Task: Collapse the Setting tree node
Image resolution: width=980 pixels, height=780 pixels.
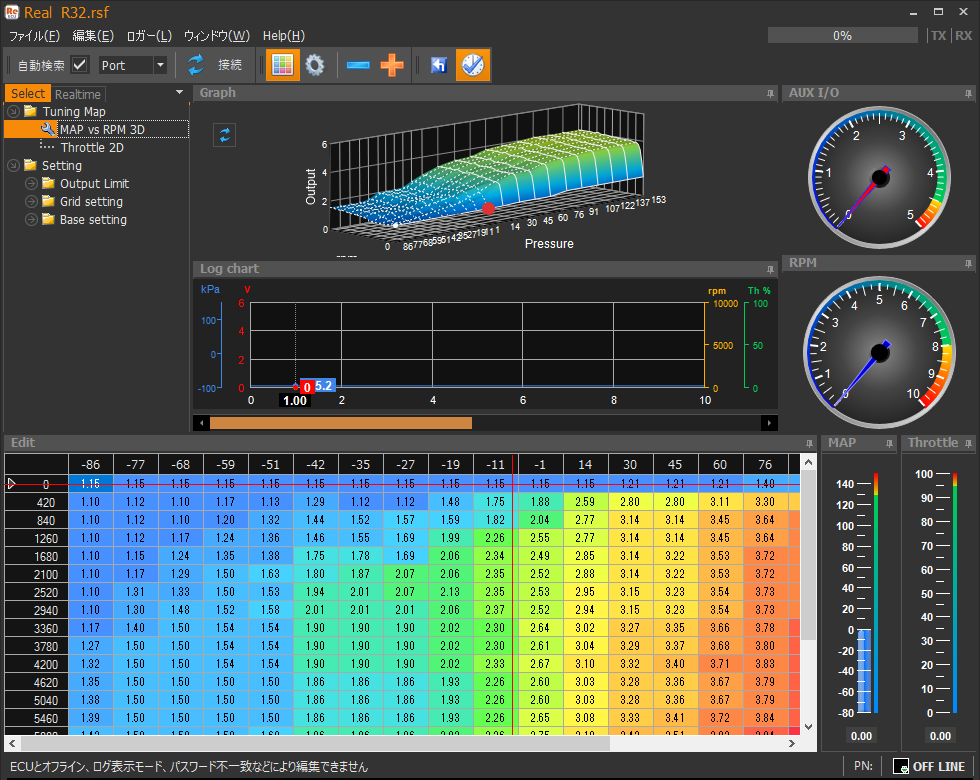Action: click(13, 166)
